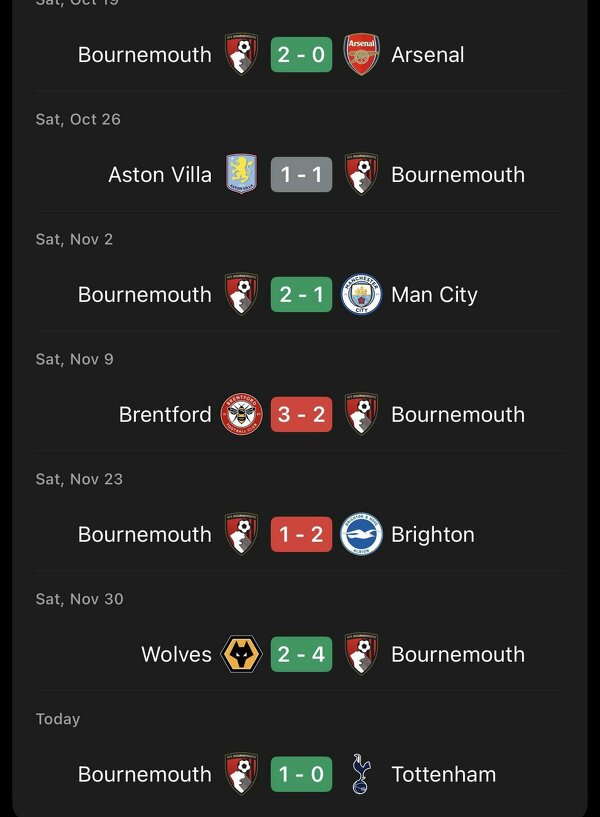Click the Tottenham cockerel crest
This screenshot has width=600, height=817.
point(361,775)
